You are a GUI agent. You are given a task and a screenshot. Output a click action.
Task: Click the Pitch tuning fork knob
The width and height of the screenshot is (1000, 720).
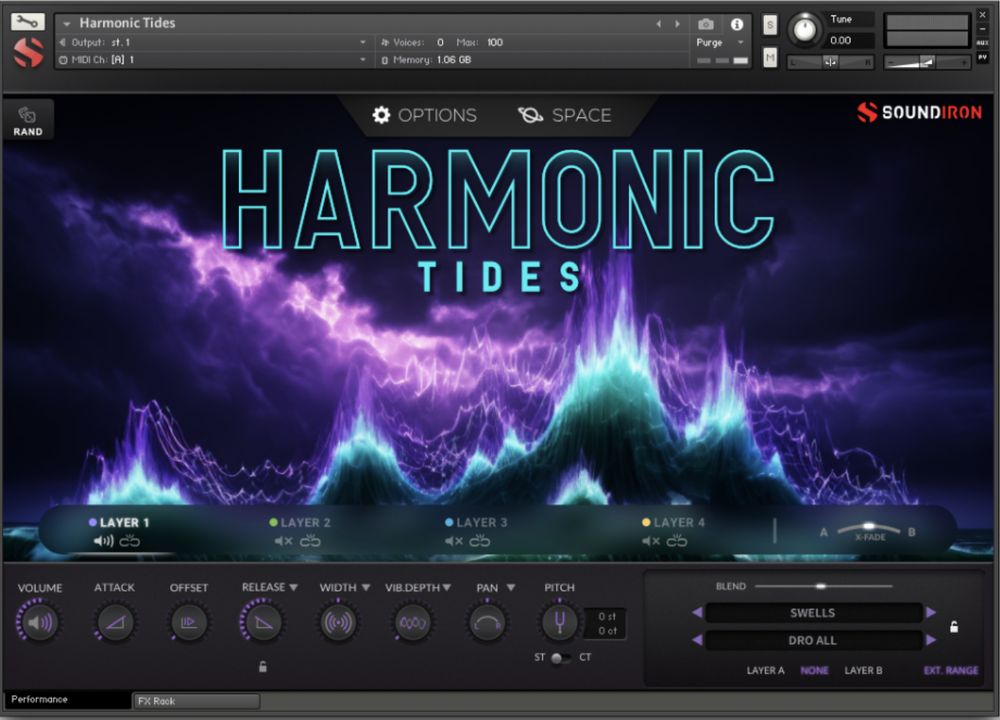559,624
